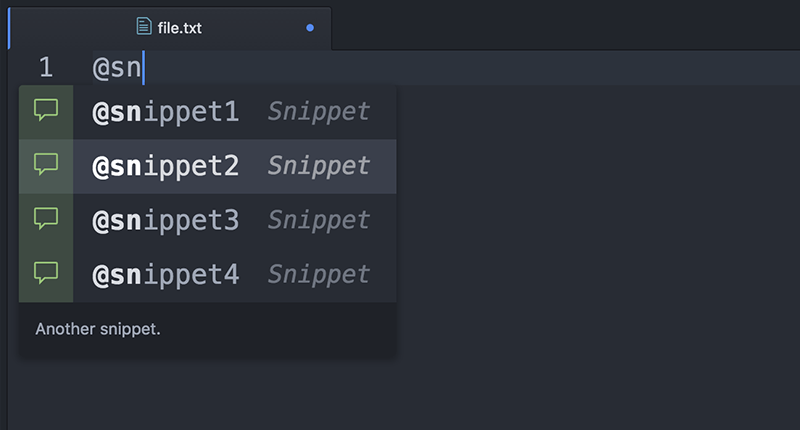Viewport: 800px width, 430px height.
Task: Click the empty tab bar beside file.txt
Action: (560, 26)
